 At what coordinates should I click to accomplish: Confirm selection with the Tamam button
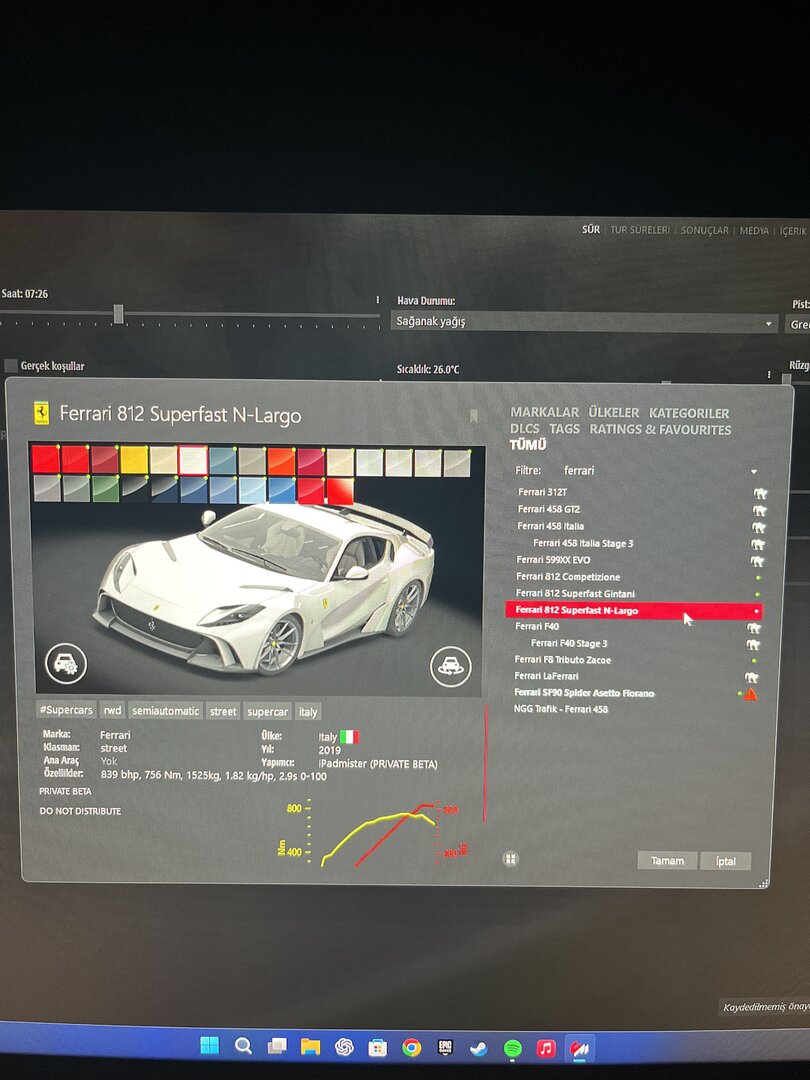[667, 861]
